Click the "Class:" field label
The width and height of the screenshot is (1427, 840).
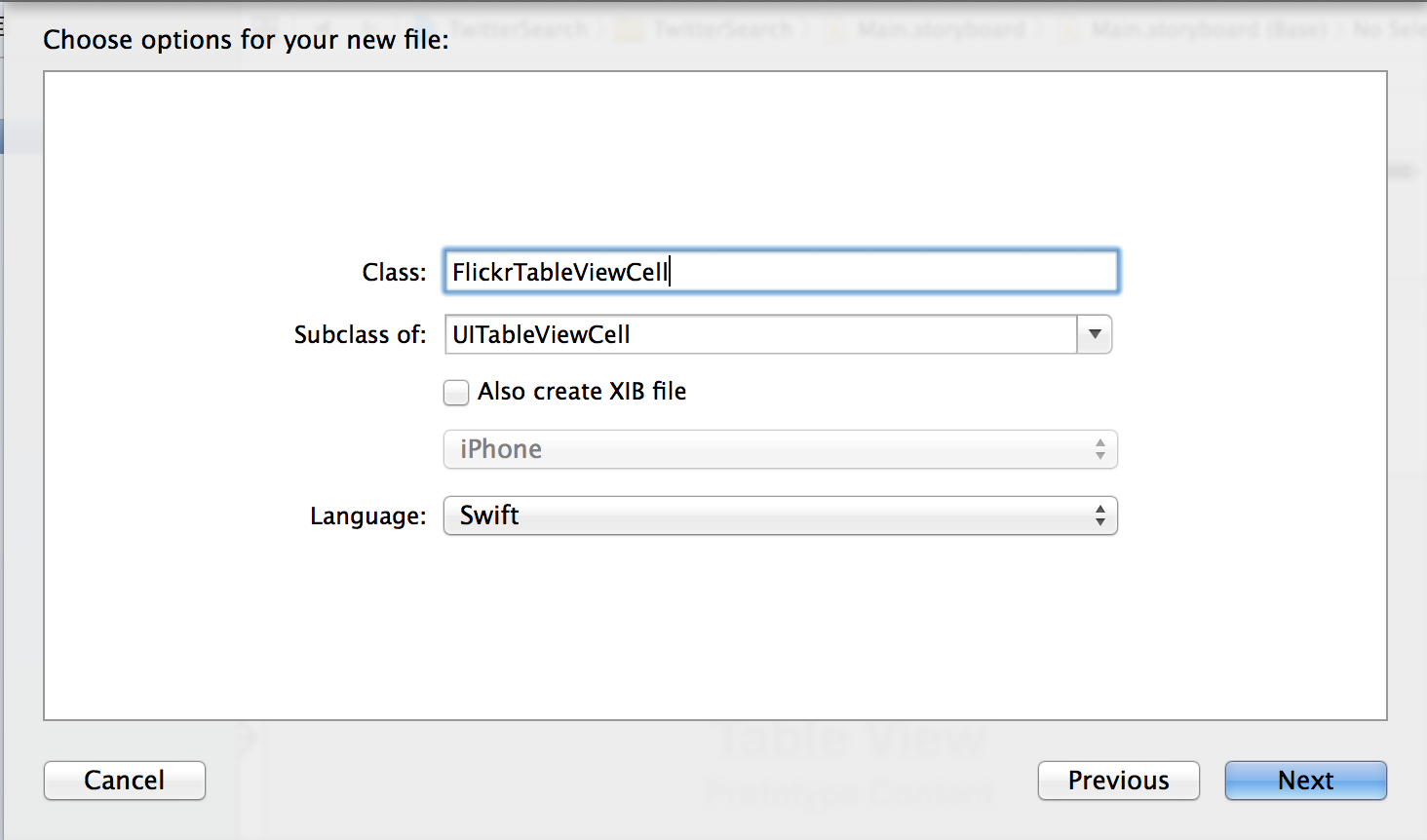(x=394, y=273)
